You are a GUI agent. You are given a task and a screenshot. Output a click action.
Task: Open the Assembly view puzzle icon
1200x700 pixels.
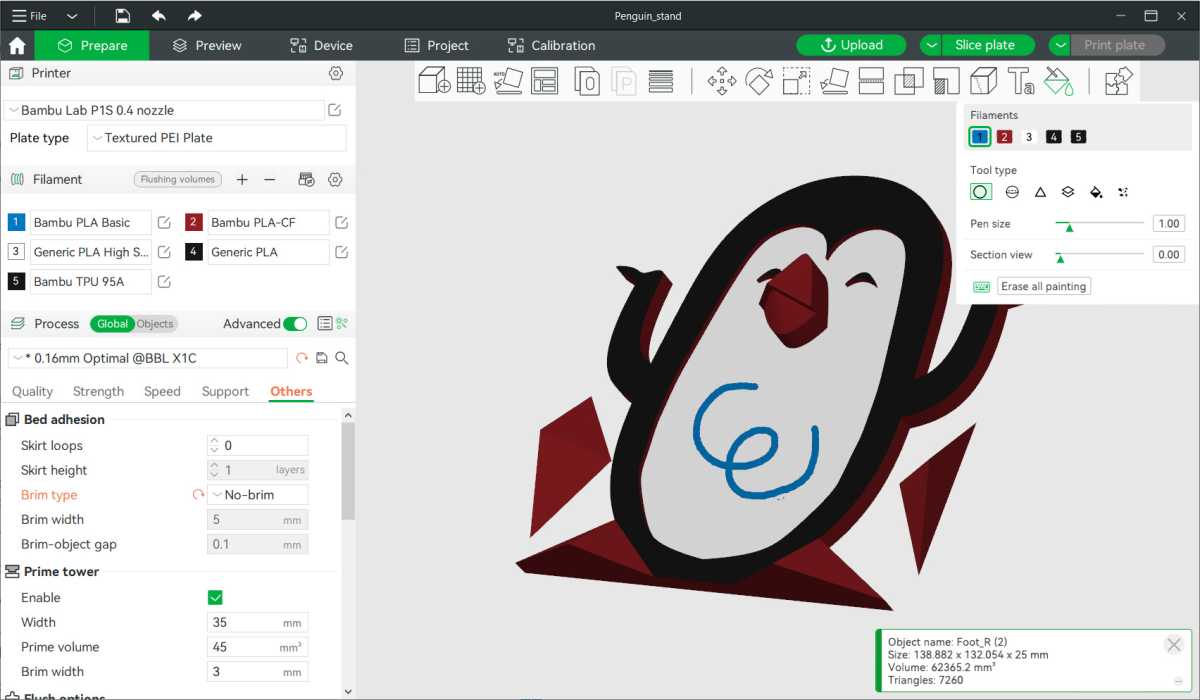tap(1118, 81)
